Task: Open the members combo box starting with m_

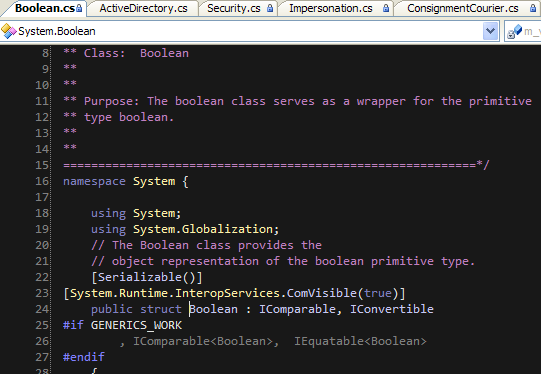Action: 523,31
